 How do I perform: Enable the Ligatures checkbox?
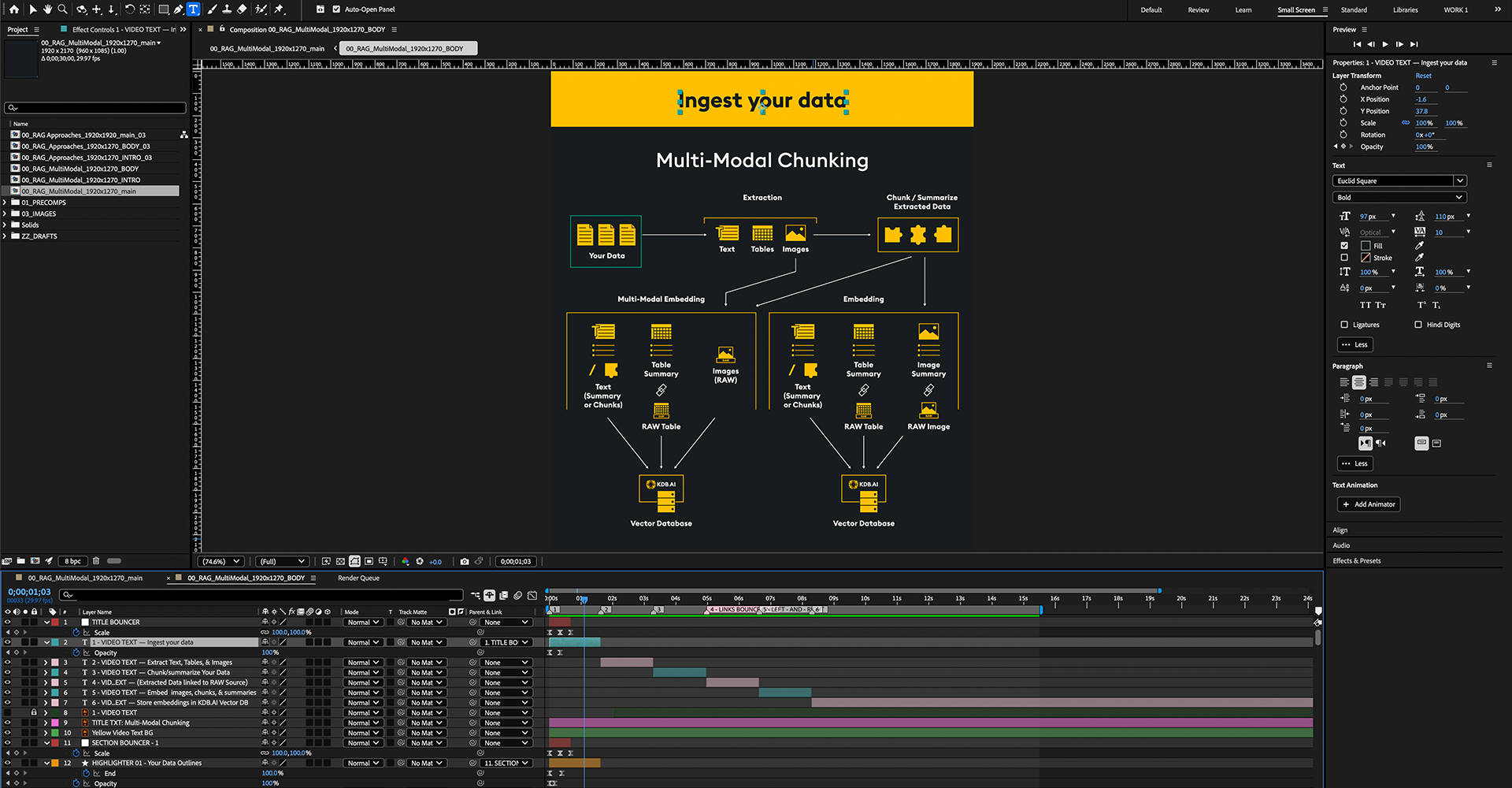click(1344, 325)
